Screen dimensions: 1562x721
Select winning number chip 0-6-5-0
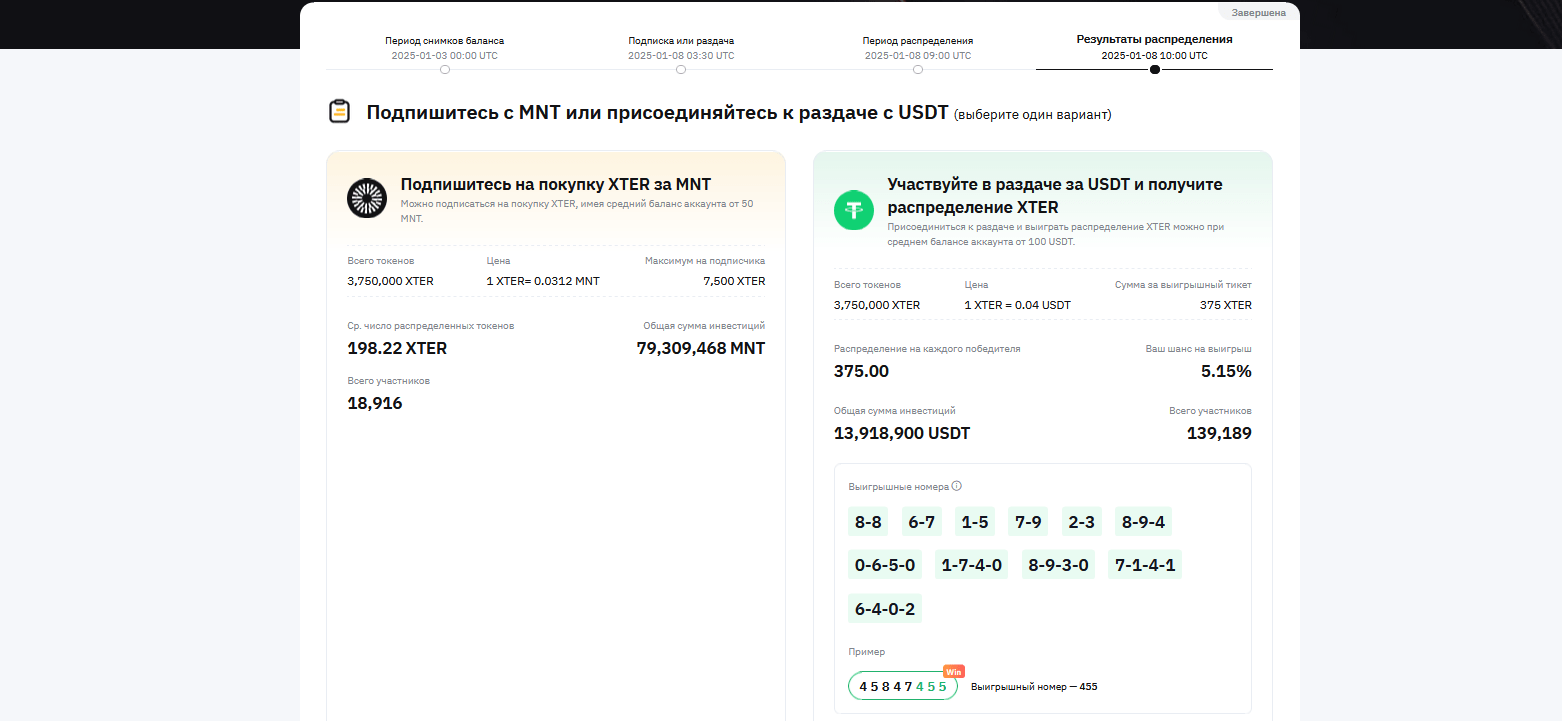pos(885,565)
